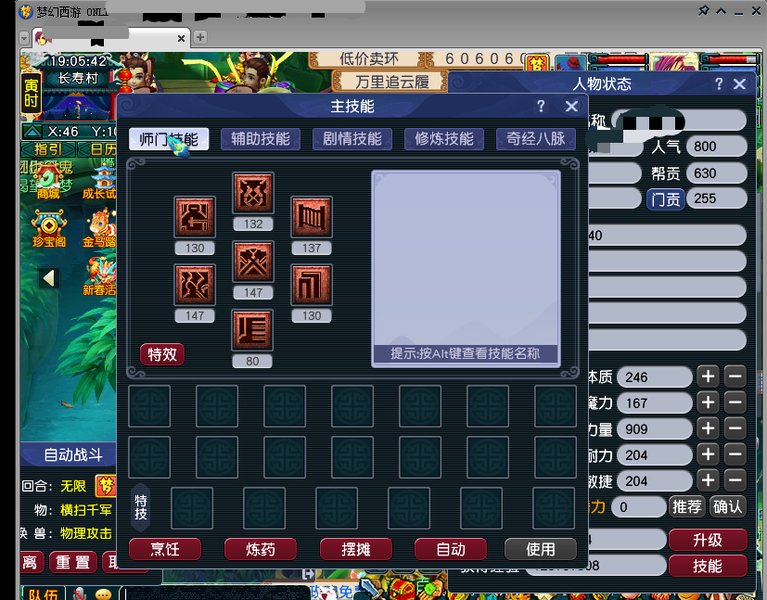Open the 成长试 growth trial icon
This screenshot has height=600, width=767.
(99, 181)
